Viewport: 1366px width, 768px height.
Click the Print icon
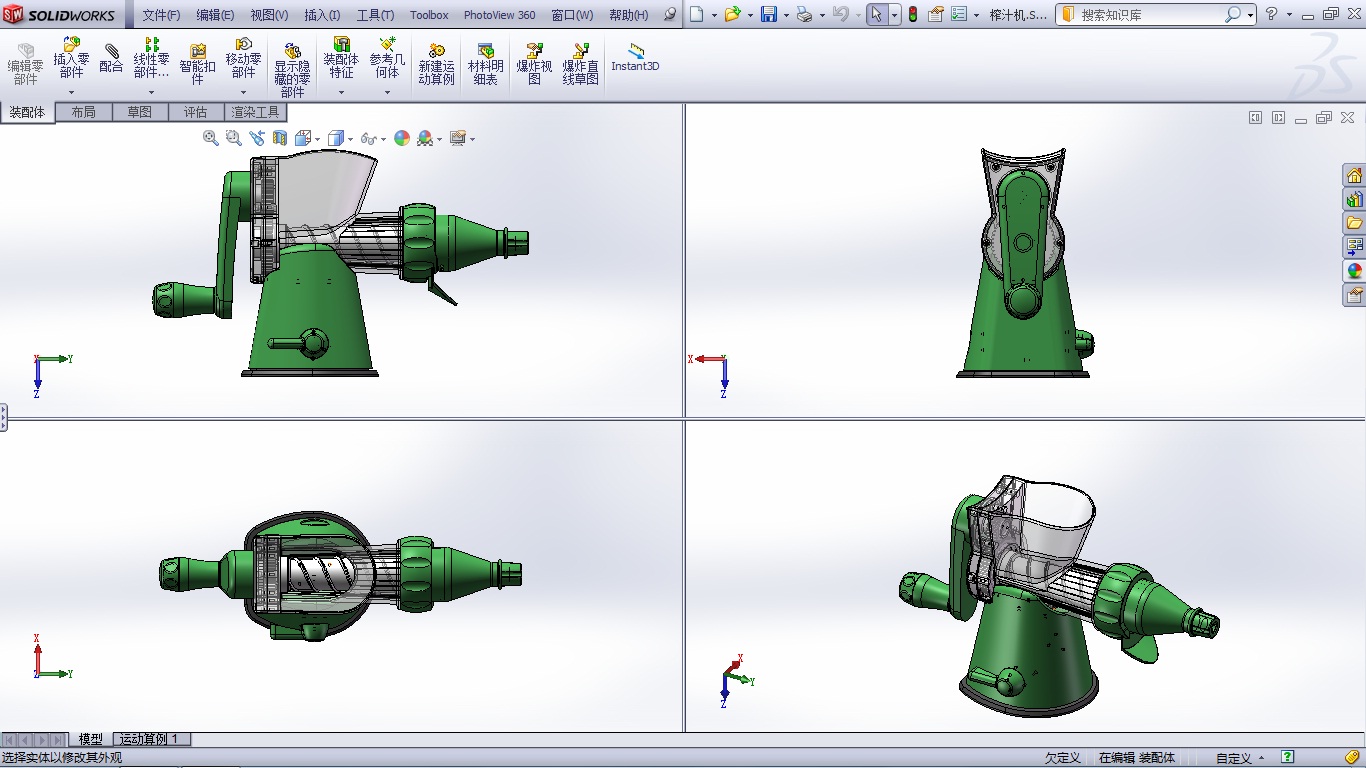click(804, 14)
